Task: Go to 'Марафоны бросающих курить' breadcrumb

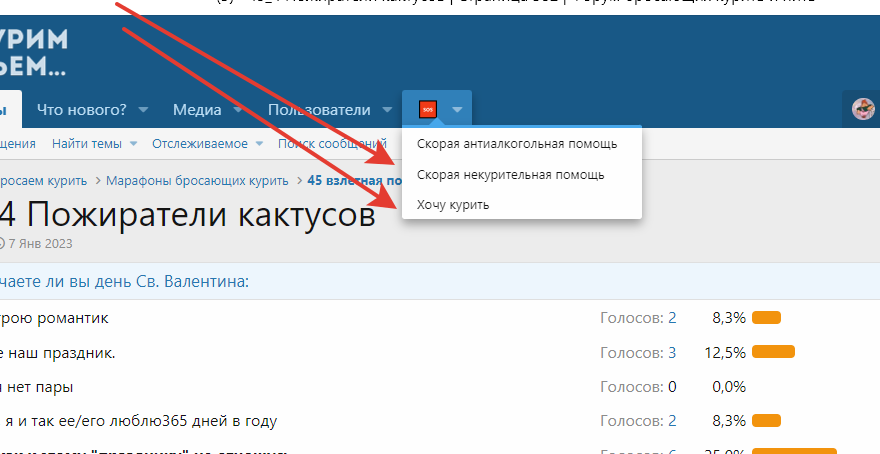Action: [x=197, y=181]
